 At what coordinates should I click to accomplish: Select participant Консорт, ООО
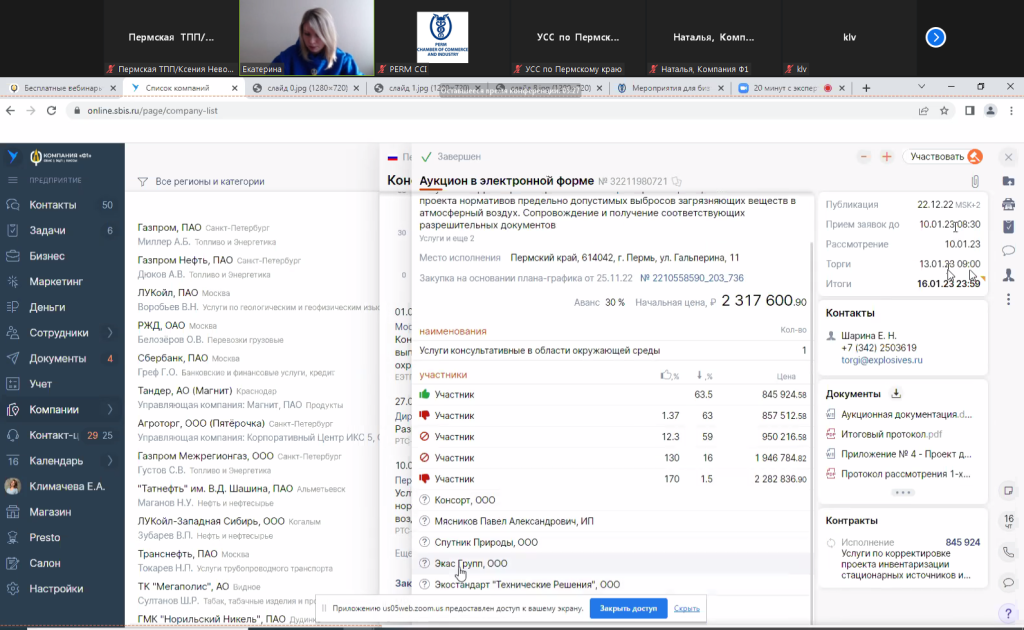coord(465,500)
